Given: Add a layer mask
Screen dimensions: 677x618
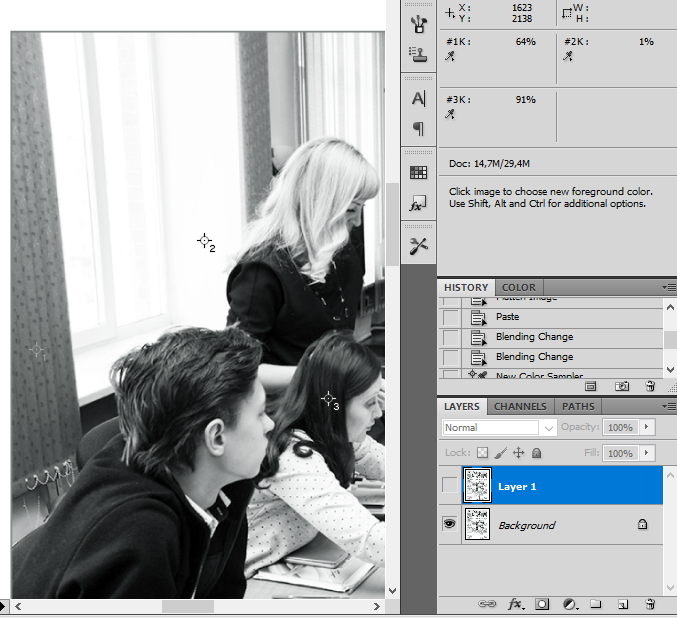Looking at the screenshot, I should click(542, 604).
